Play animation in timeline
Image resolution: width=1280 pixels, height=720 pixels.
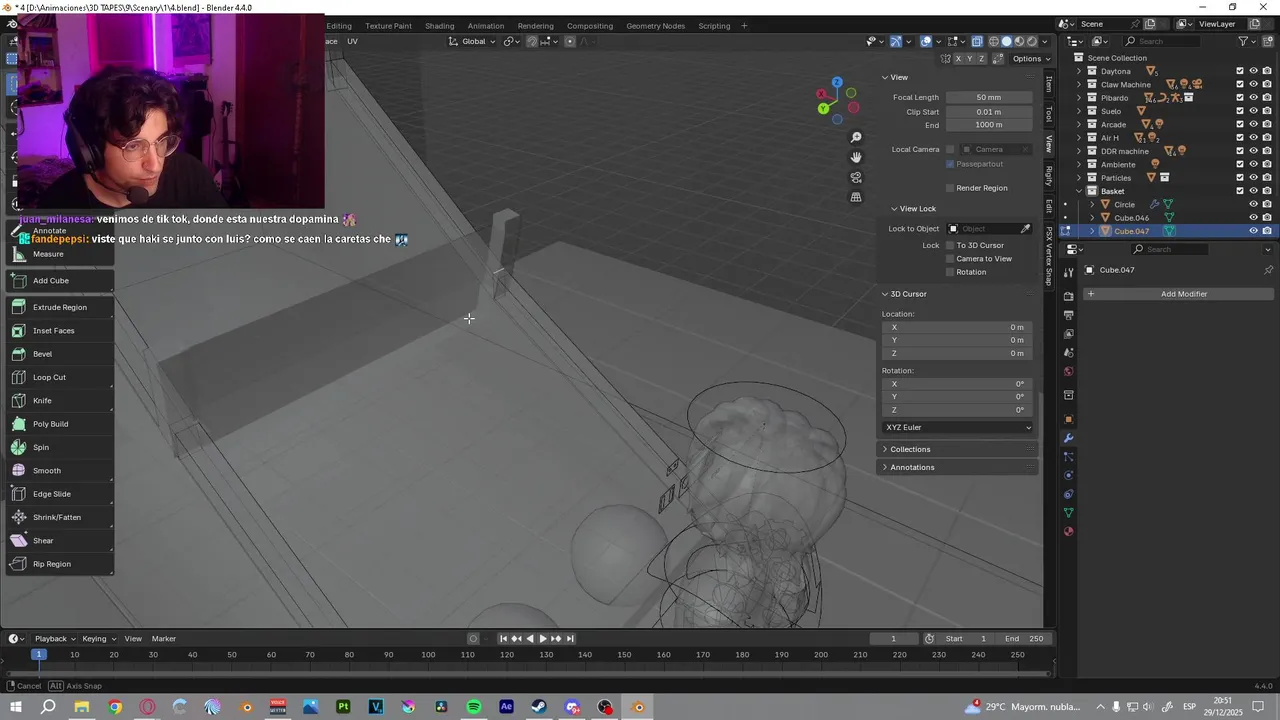tap(543, 639)
